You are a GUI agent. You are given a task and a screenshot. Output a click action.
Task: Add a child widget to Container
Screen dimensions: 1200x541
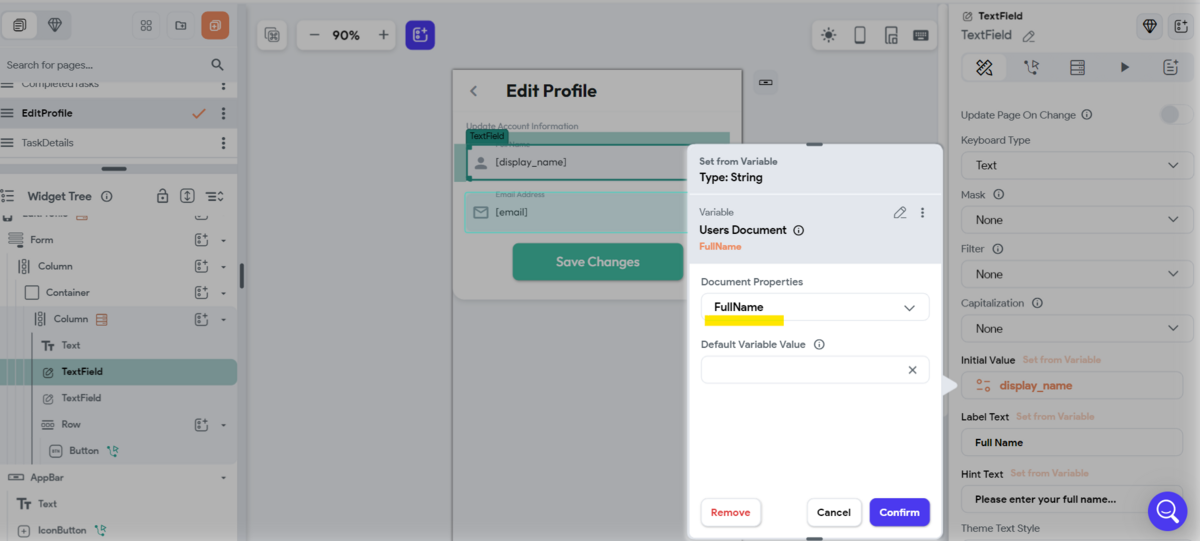[201, 293]
